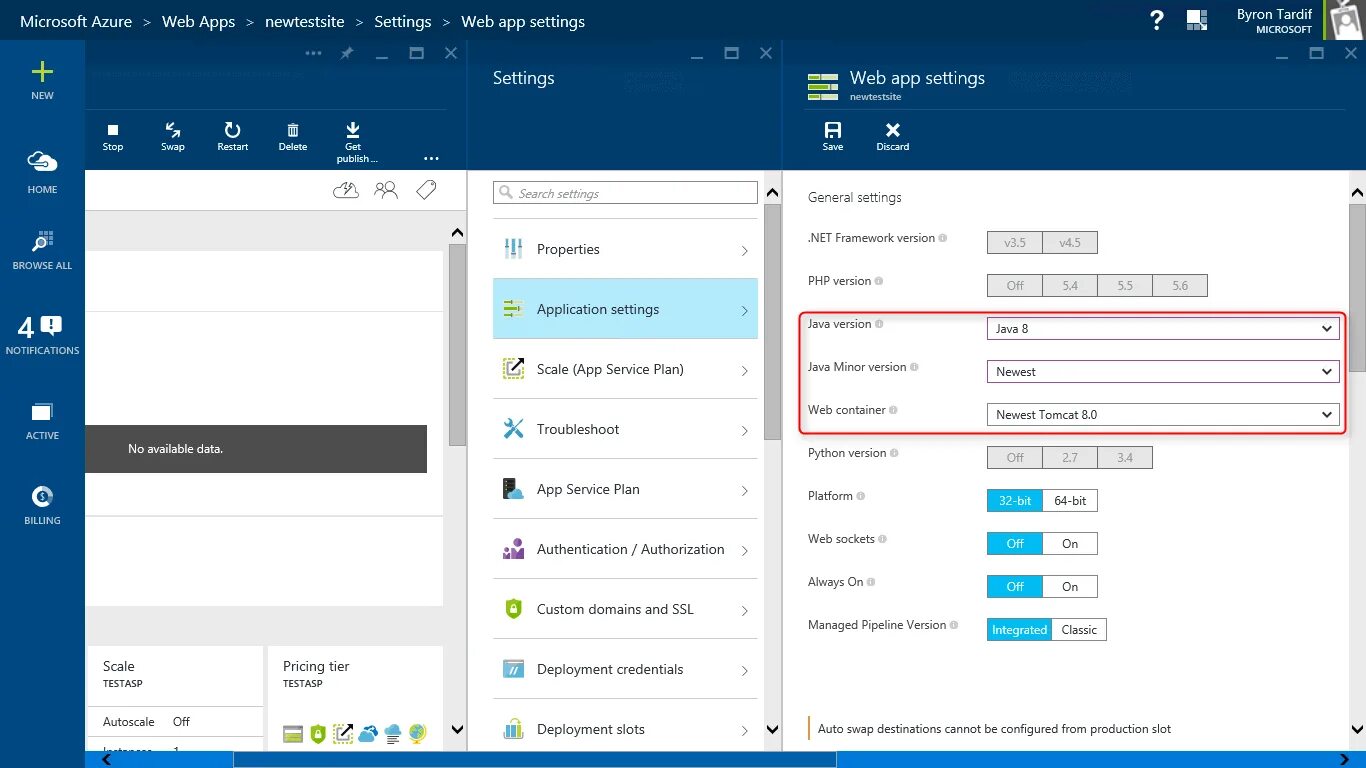This screenshot has width=1366, height=768.
Task: Open BILLING icon in sidebar
Action: click(x=42, y=496)
